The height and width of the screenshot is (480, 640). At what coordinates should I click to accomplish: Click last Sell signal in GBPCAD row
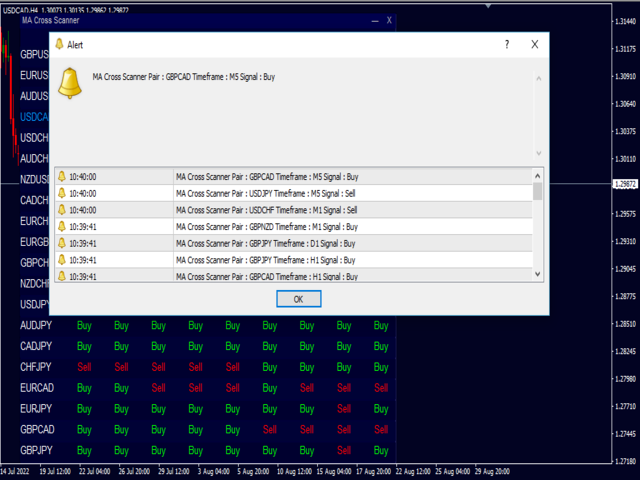[381, 429]
